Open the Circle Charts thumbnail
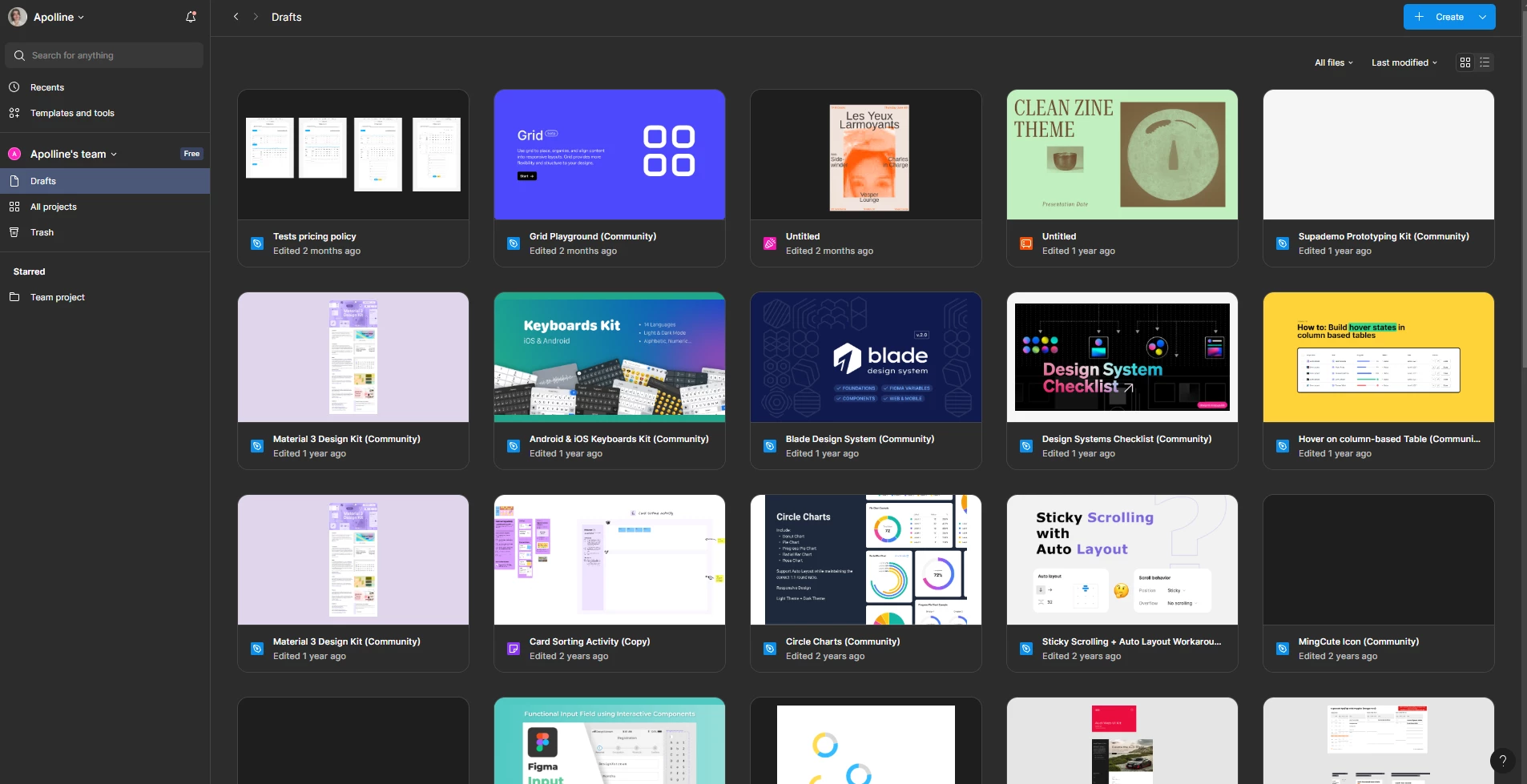 866,560
